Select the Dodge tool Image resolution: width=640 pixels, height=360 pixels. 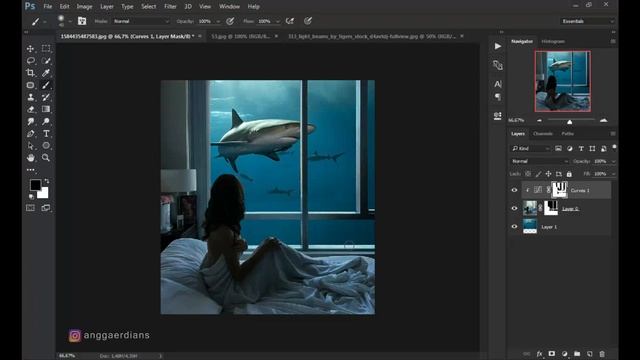coord(46,122)
